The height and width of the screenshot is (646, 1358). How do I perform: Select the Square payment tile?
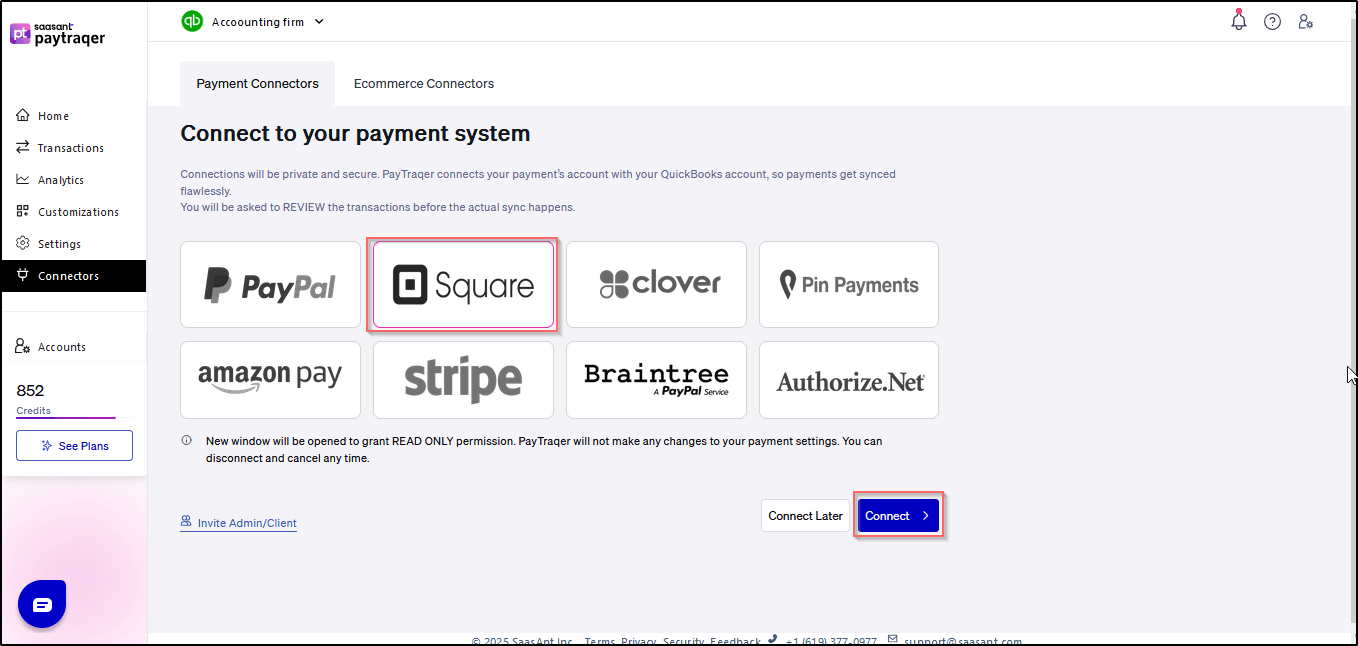[463, 285]
